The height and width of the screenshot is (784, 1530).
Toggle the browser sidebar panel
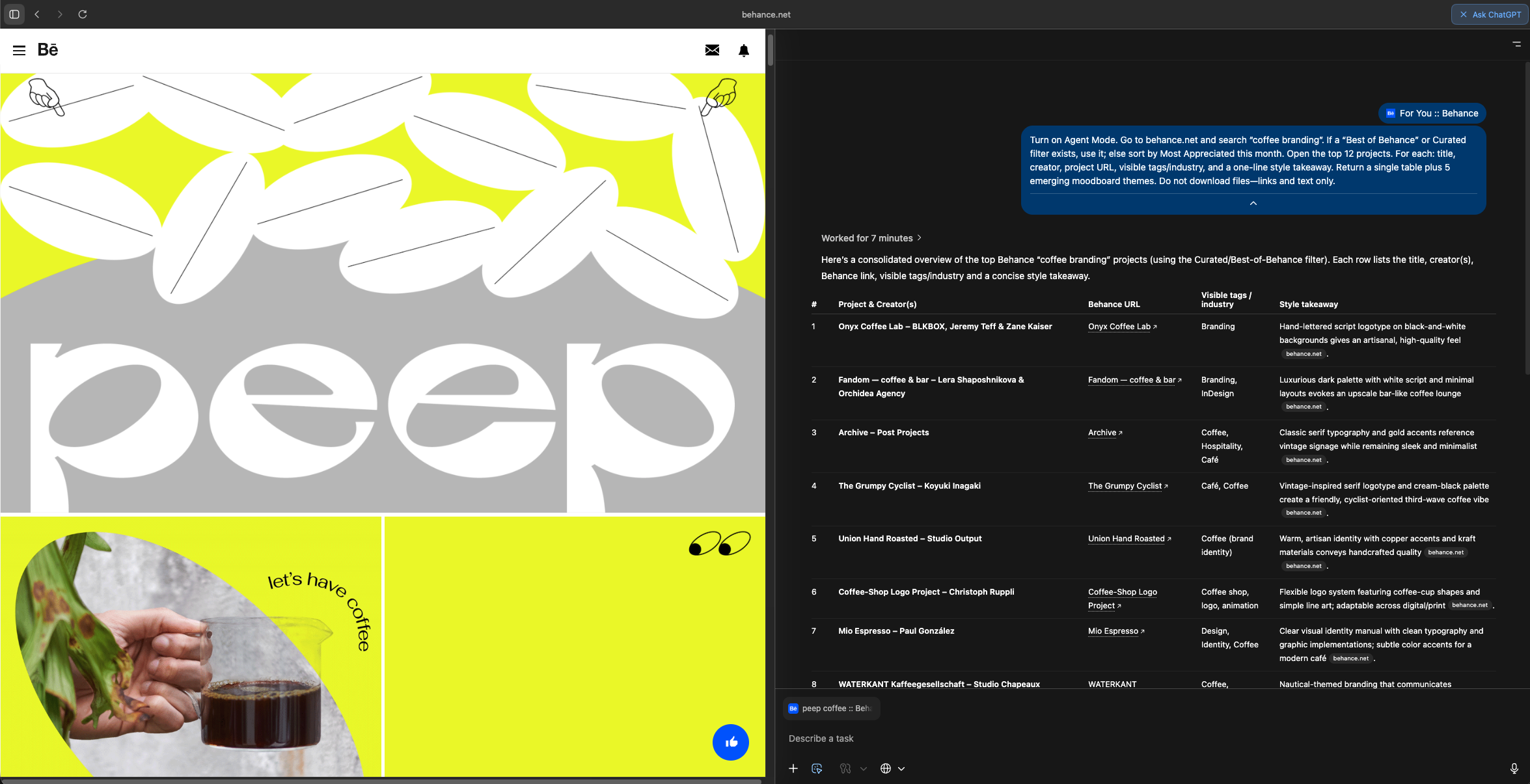pyautogui.click(x=14, y=14)
